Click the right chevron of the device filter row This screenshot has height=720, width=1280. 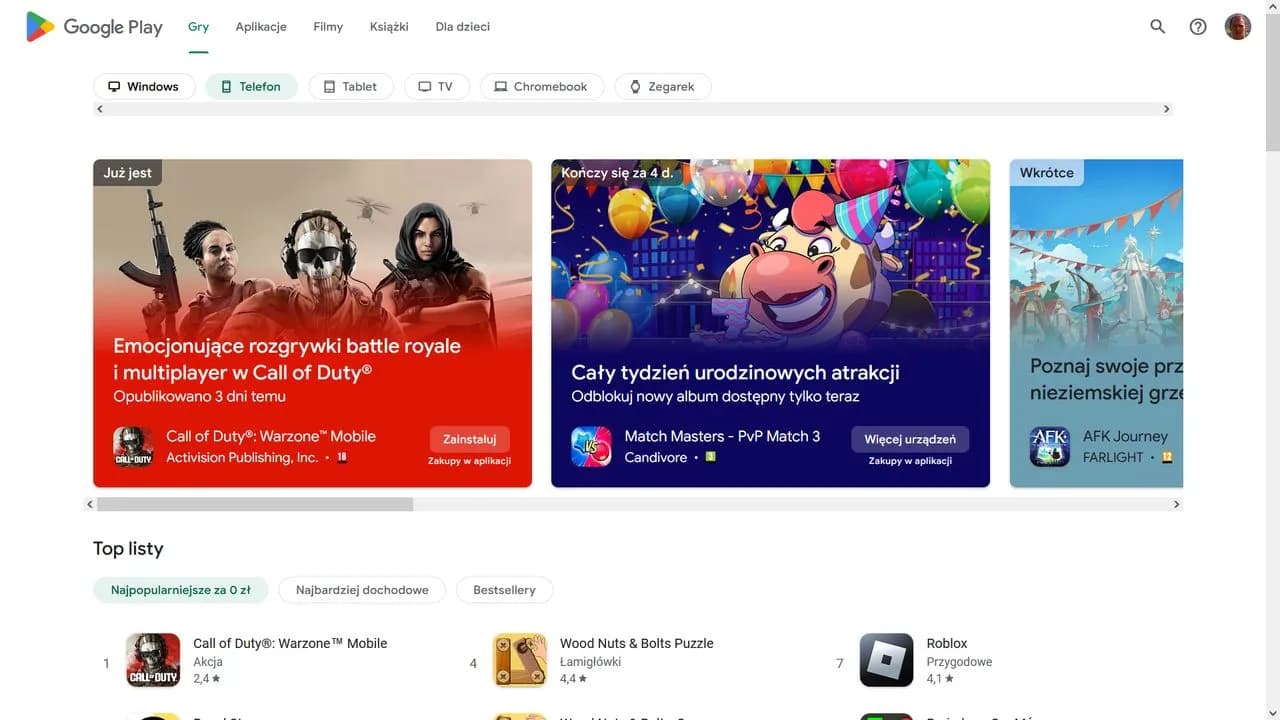[1166, 108]
